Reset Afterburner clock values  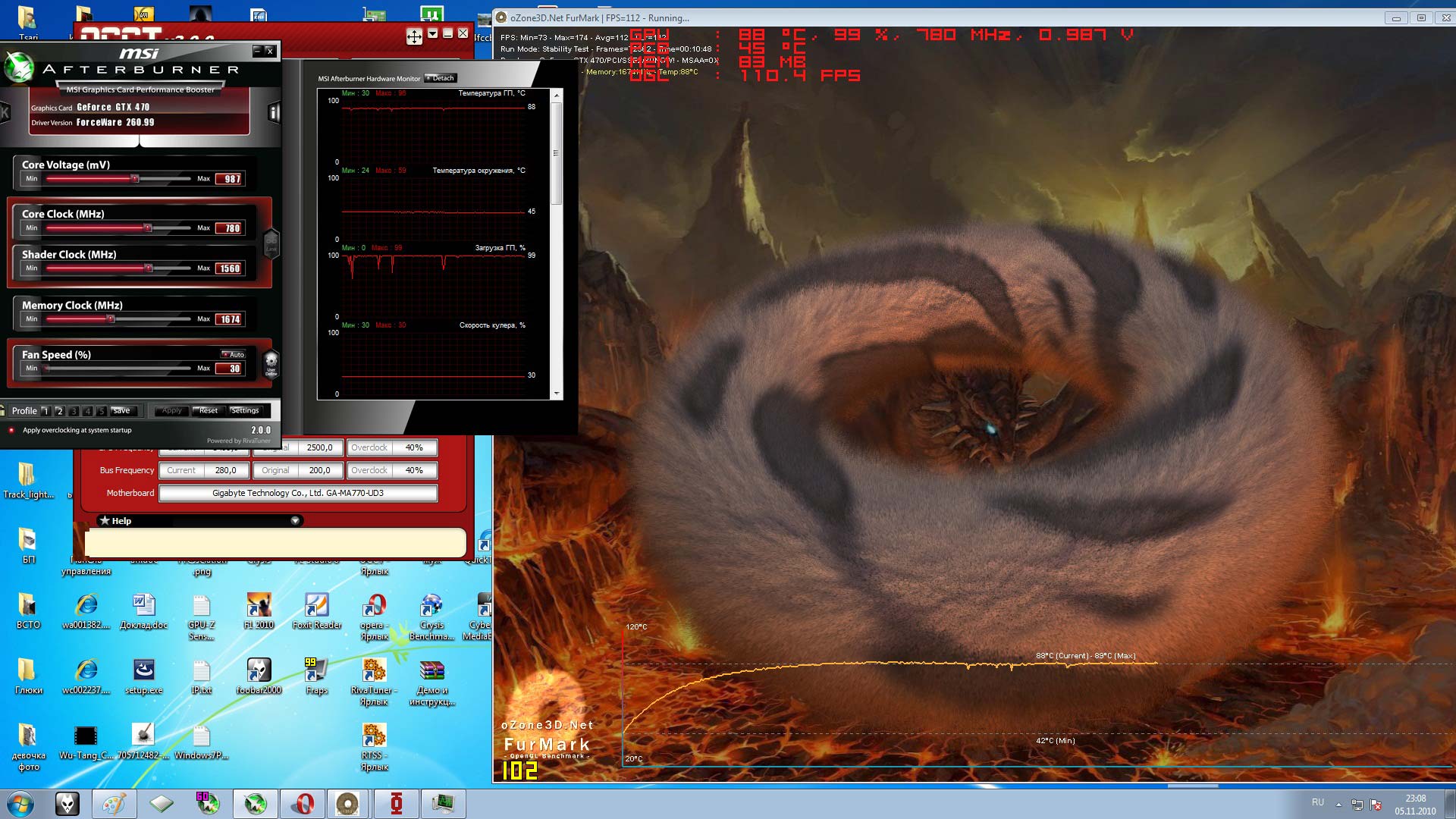(208, 410)
